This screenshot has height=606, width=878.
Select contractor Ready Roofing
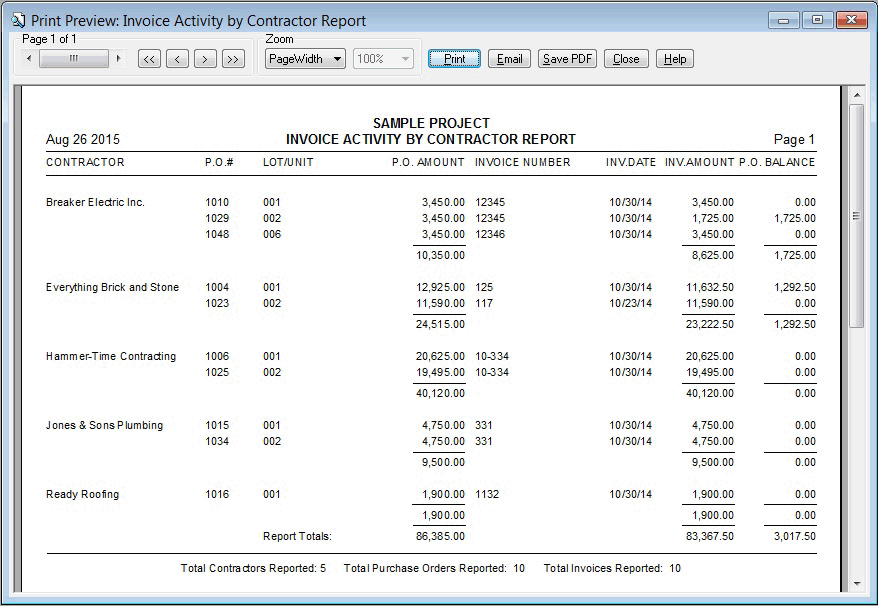tap(82, 494)
